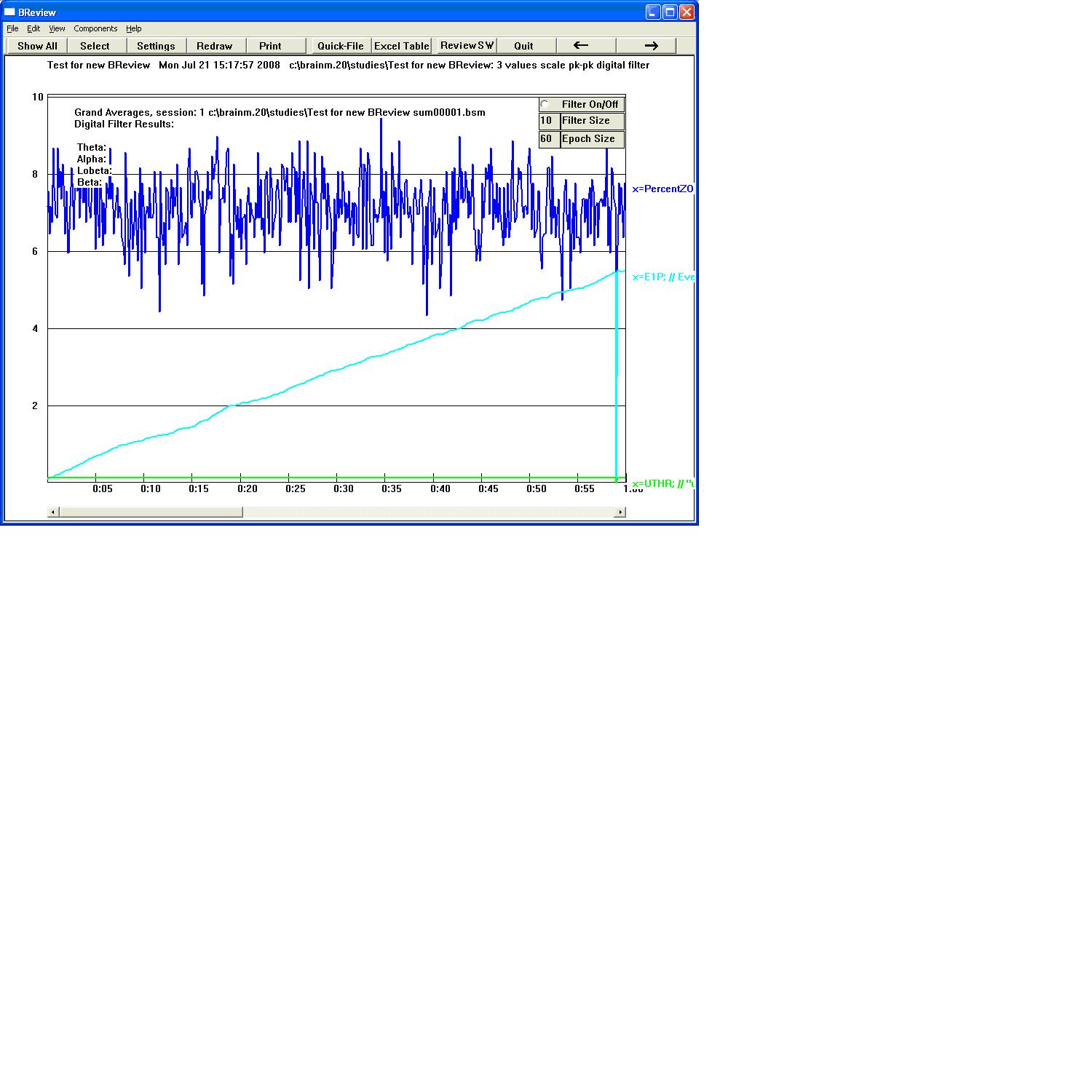The height and width of the screenshot is (1092, 1092).
Task: Open the Excel Table view
Action: point(402,46)
